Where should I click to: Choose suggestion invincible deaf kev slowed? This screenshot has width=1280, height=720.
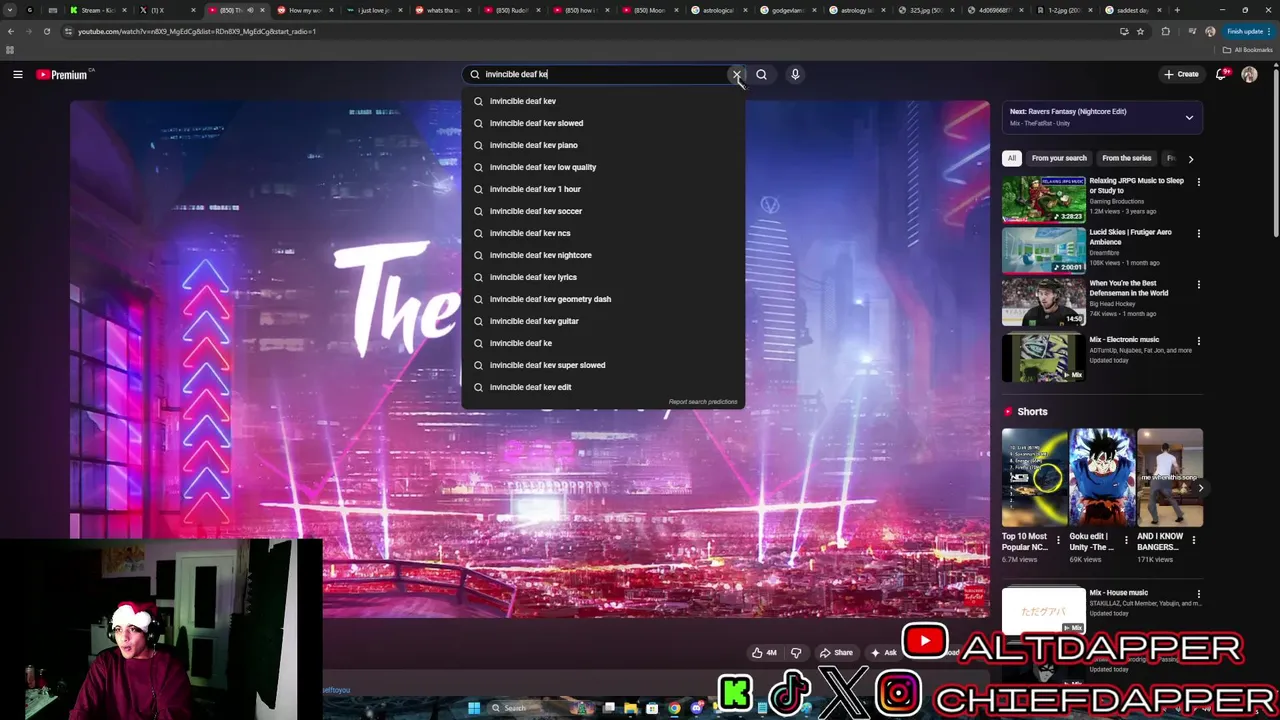[603, 123]
